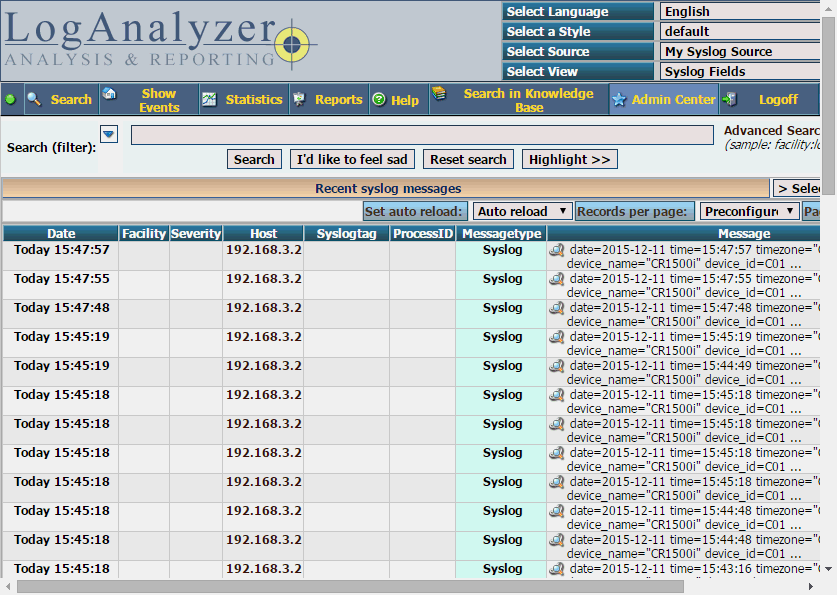The width and height of the screenshot is (837, 595).
Task: Open details icon for the time=15:43:16 message
Action: click(557, 569)
